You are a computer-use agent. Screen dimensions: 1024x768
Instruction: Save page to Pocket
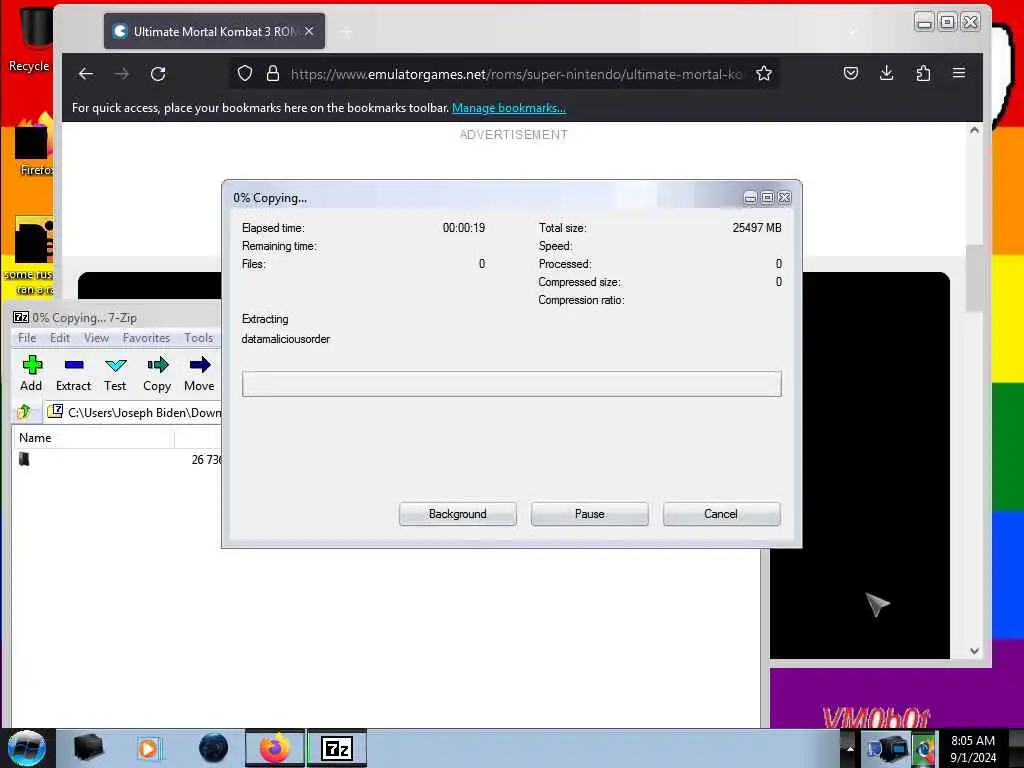(850, 73)
